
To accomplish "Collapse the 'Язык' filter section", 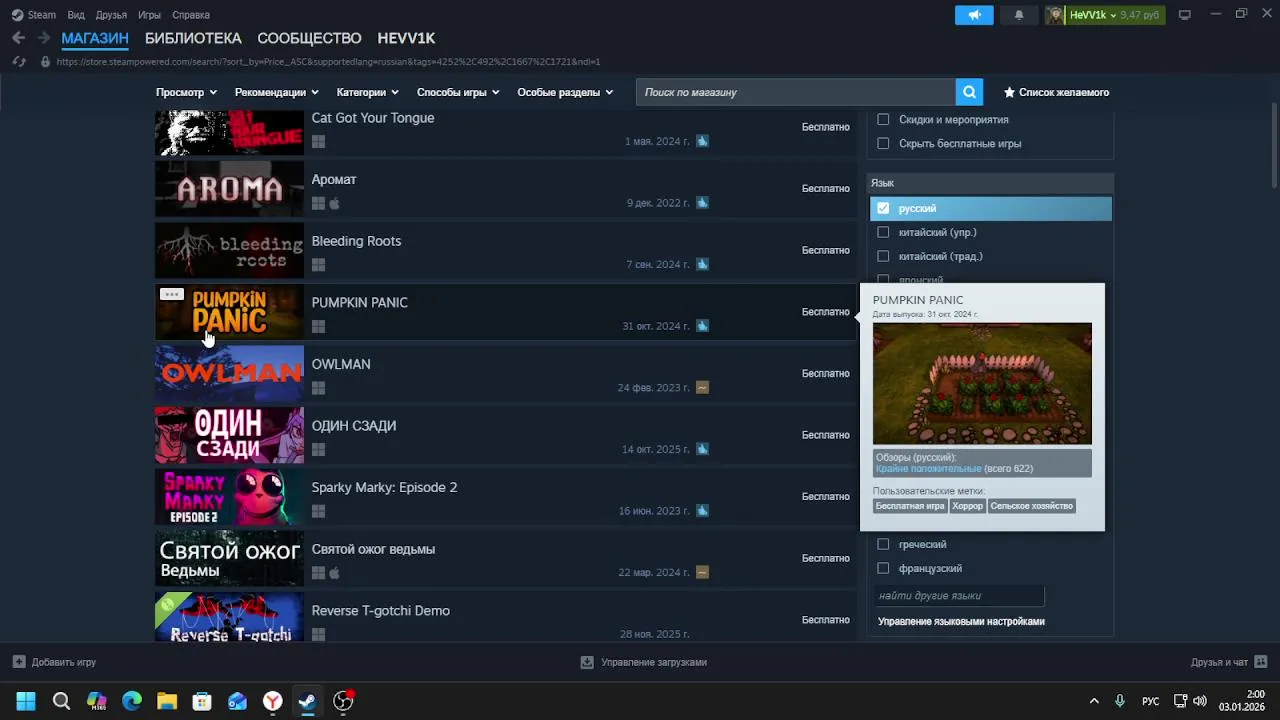I will [x=990, y=183].
